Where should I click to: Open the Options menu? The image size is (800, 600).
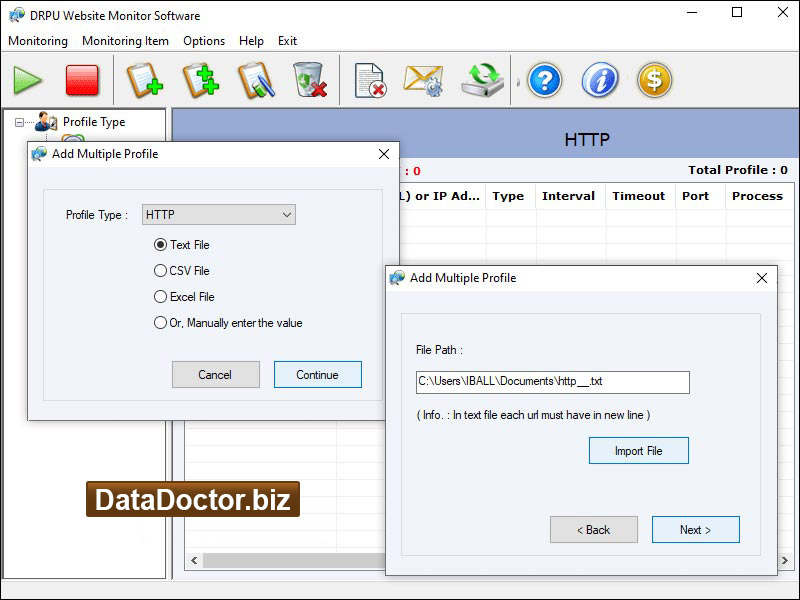pyautogui.click(x=204, y=41)
